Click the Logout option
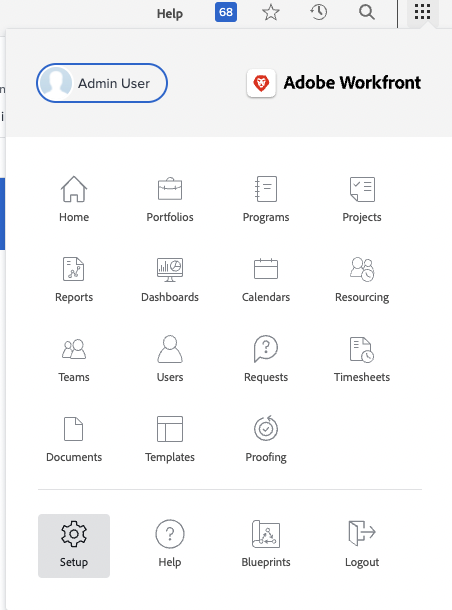452x610 pixels. point(362,546)
